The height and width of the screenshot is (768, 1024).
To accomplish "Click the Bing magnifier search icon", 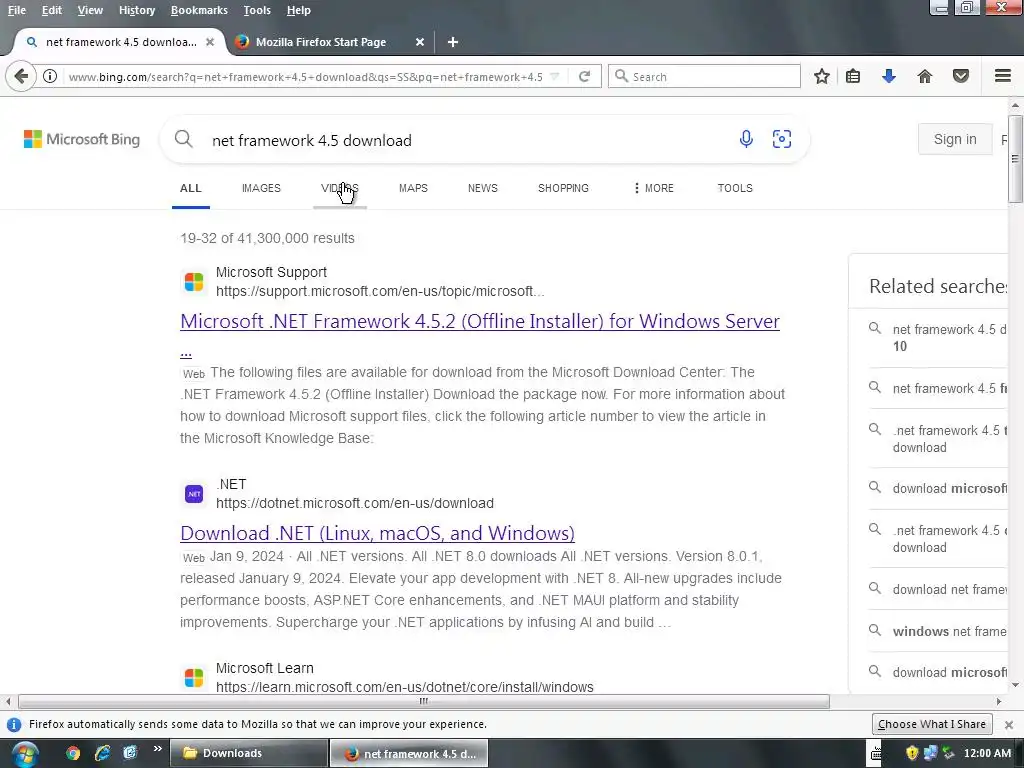I will pos(184,139).
